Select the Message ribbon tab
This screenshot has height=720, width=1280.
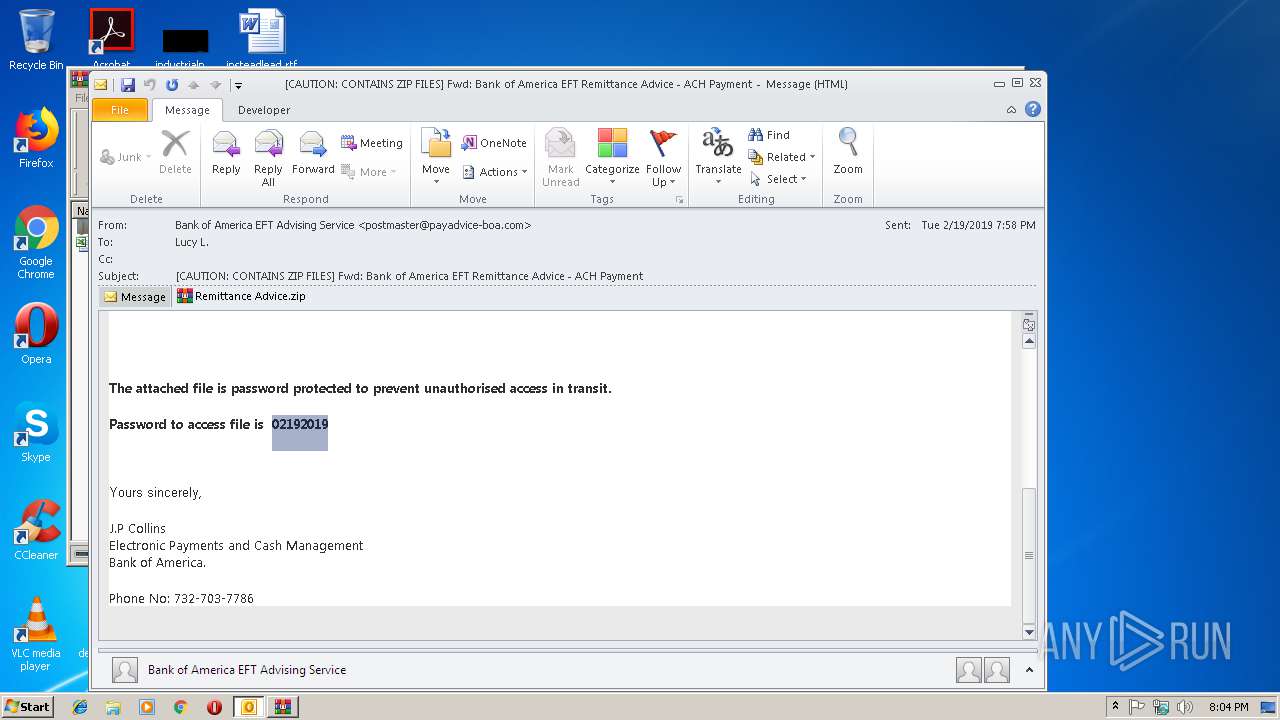pyautogui.click(x=187, y=110)
